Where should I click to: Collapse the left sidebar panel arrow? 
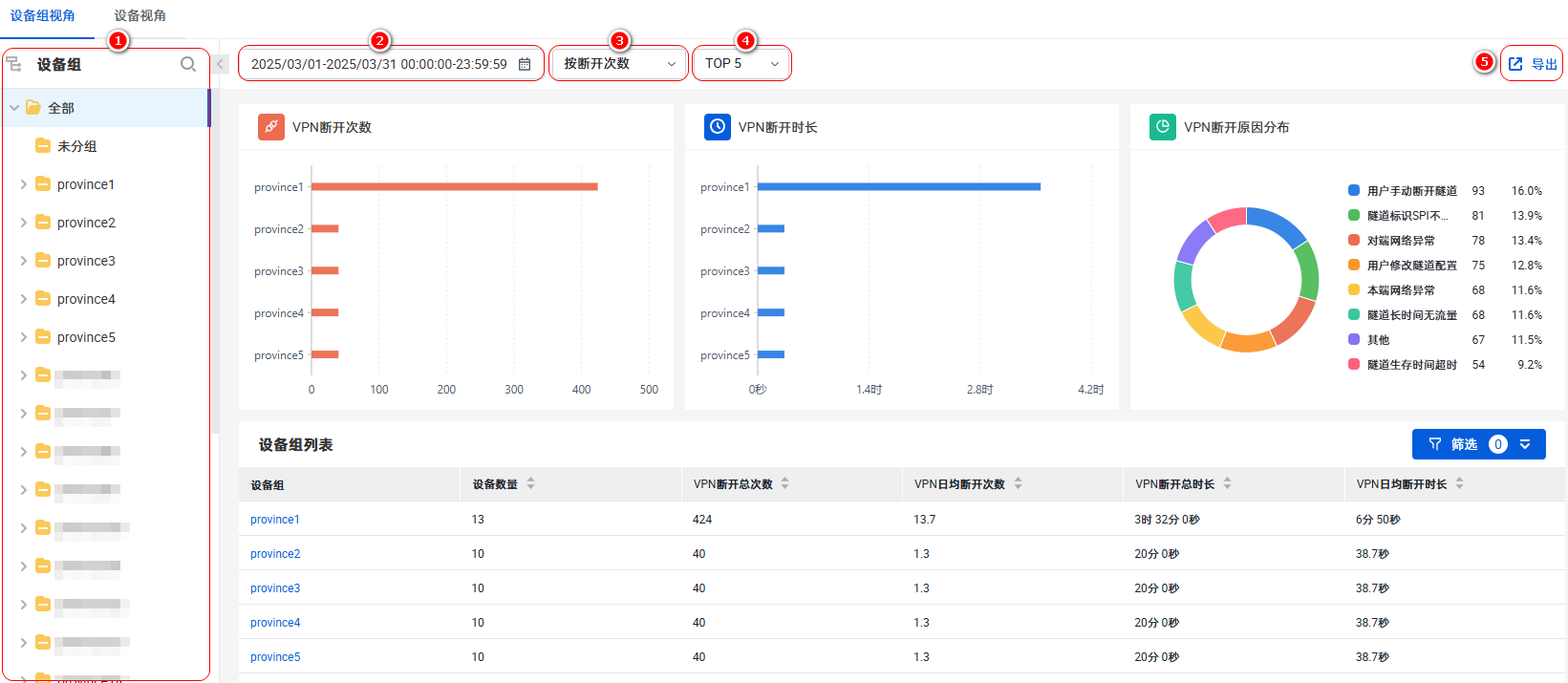coord(221,64)
